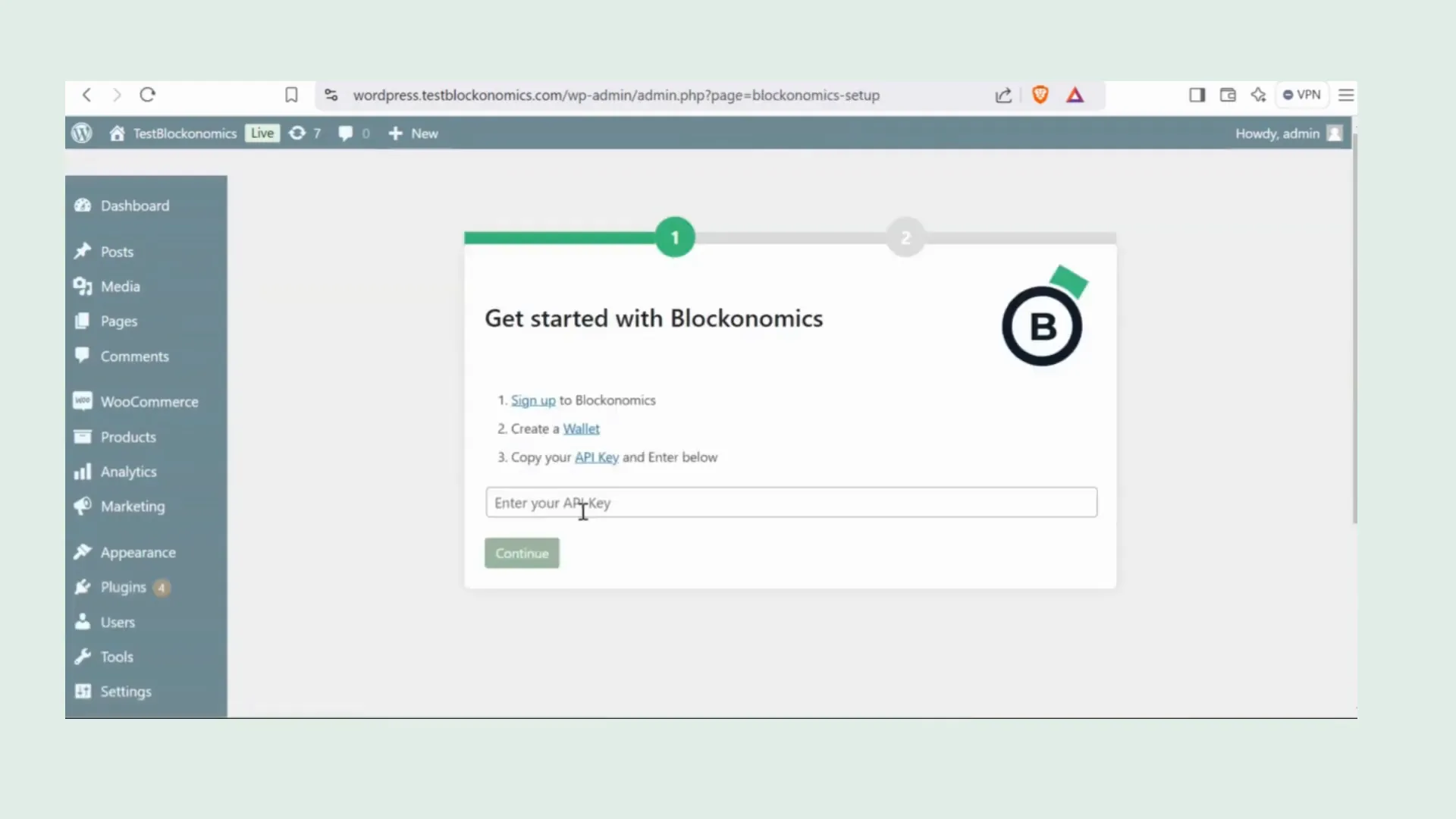Click the Continue button
1456x819 pixels.
[x=522, y=553]
